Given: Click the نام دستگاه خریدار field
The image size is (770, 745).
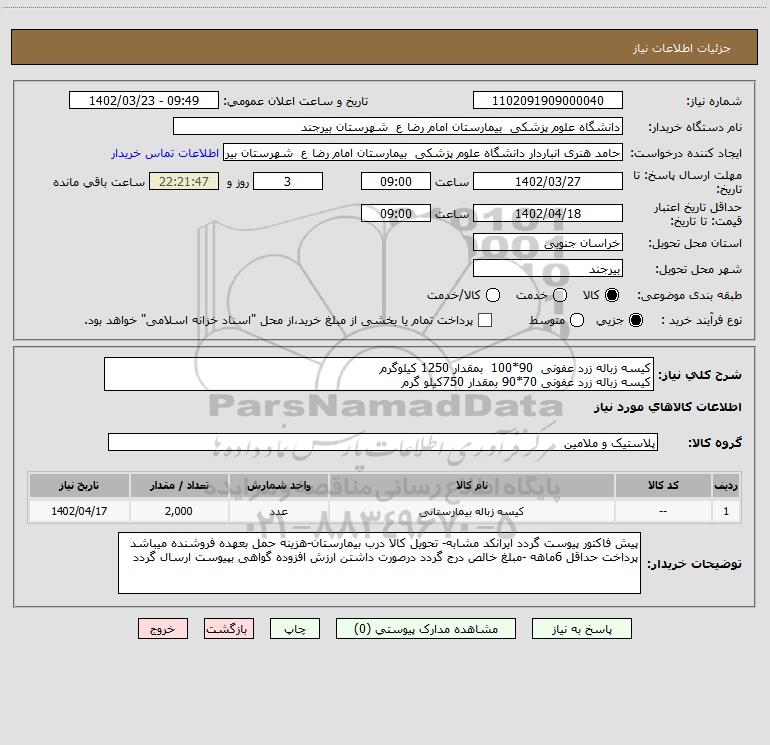Looking at the screenshot, I should click(x=398, y=126).
